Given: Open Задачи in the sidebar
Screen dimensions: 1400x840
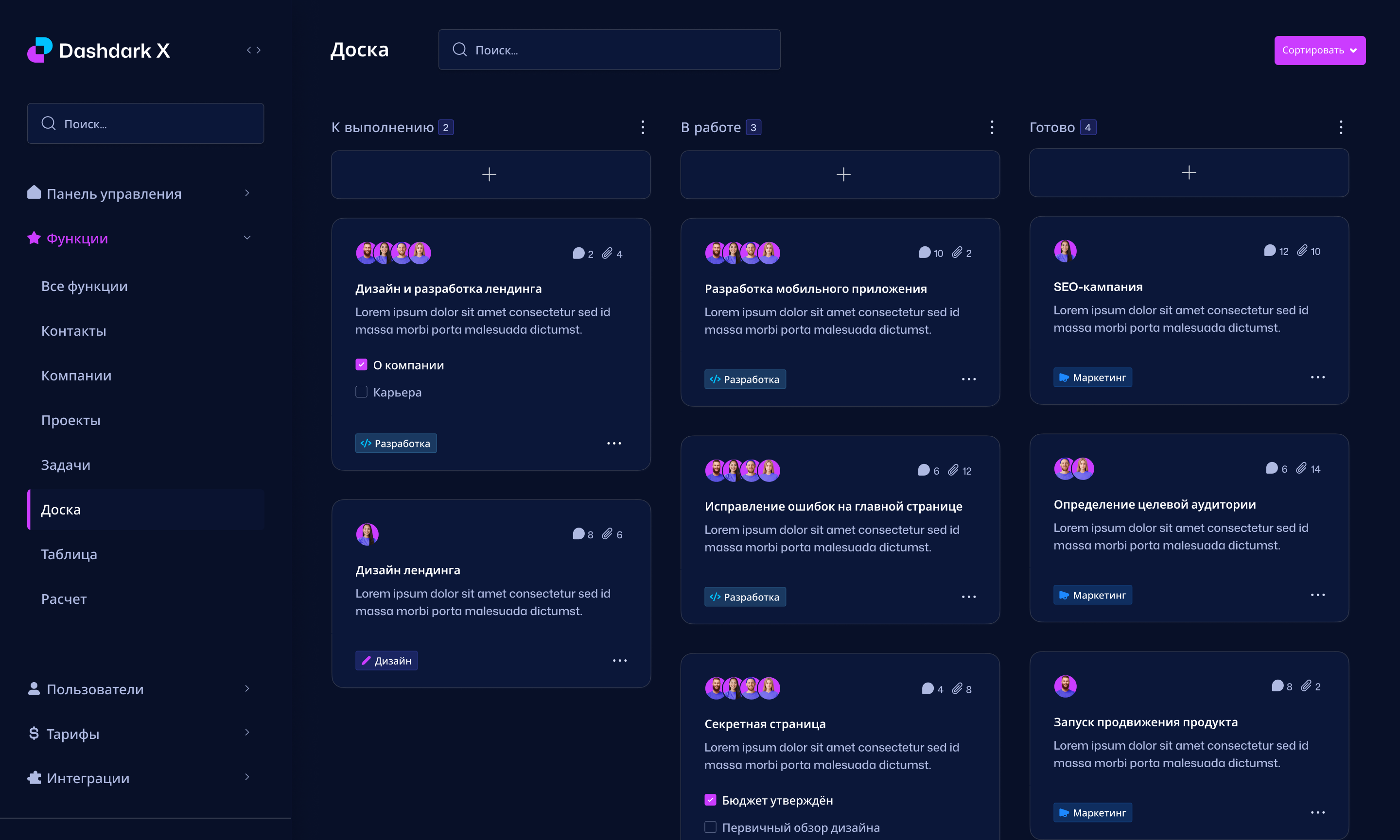Looking at the screenshot, I should click(x=66, y=465).
